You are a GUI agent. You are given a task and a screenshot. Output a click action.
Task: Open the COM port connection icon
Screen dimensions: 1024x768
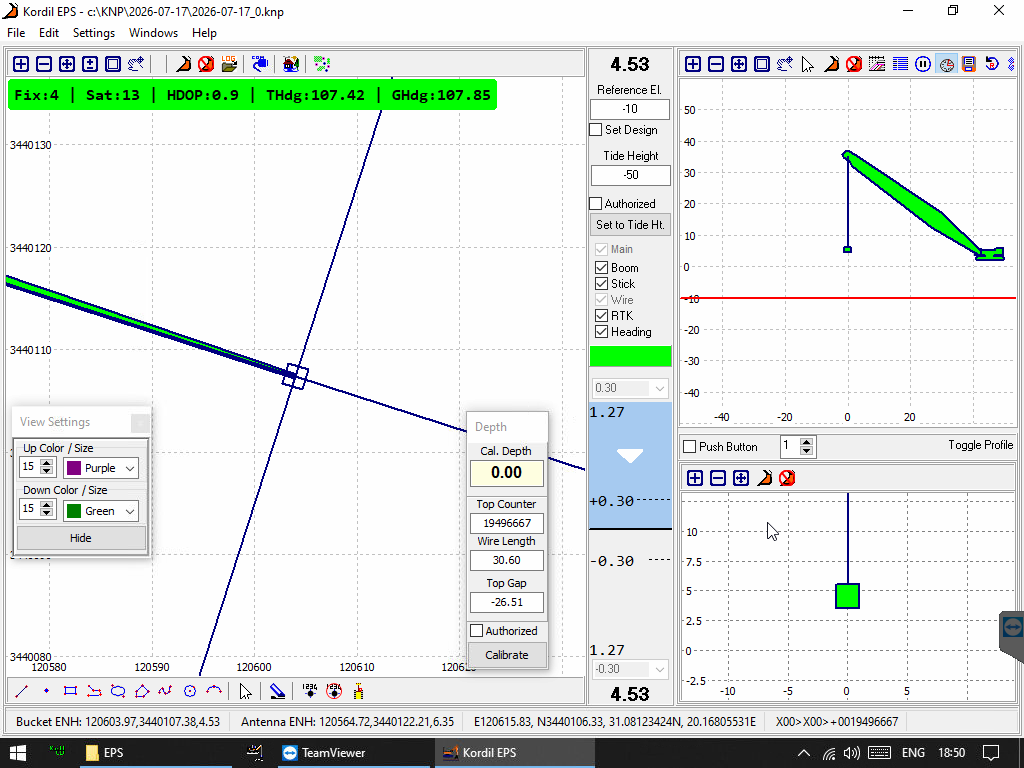pyautogui.click(x=259, y=63)
